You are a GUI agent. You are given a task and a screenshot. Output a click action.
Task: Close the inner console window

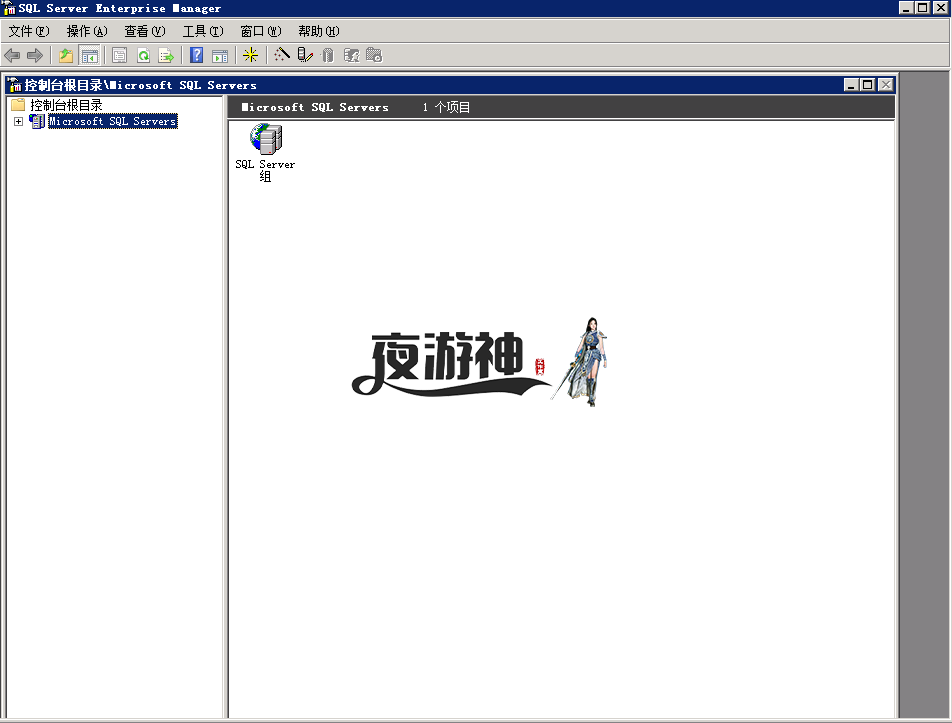click(x=886, y=84)
